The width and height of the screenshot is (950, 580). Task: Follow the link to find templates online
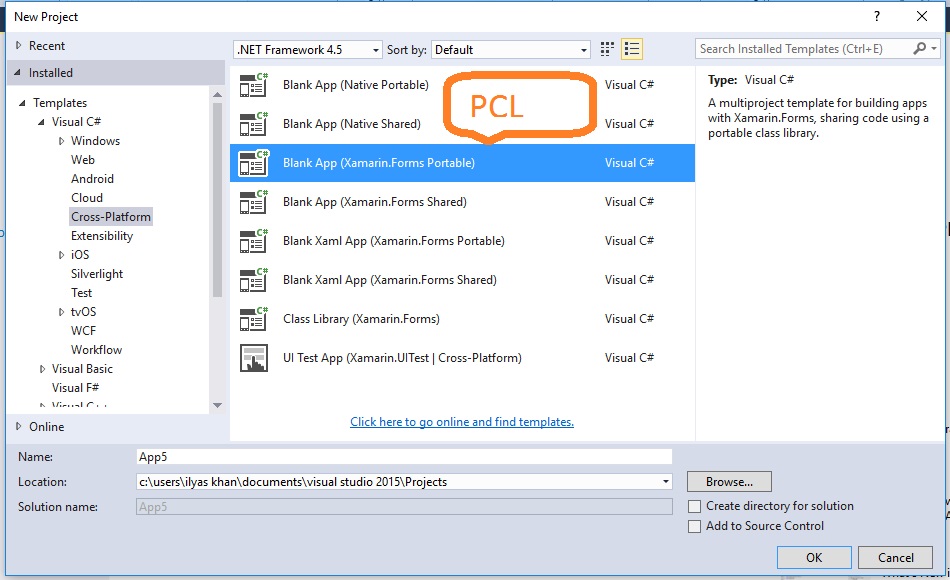[x=461, y=421]
